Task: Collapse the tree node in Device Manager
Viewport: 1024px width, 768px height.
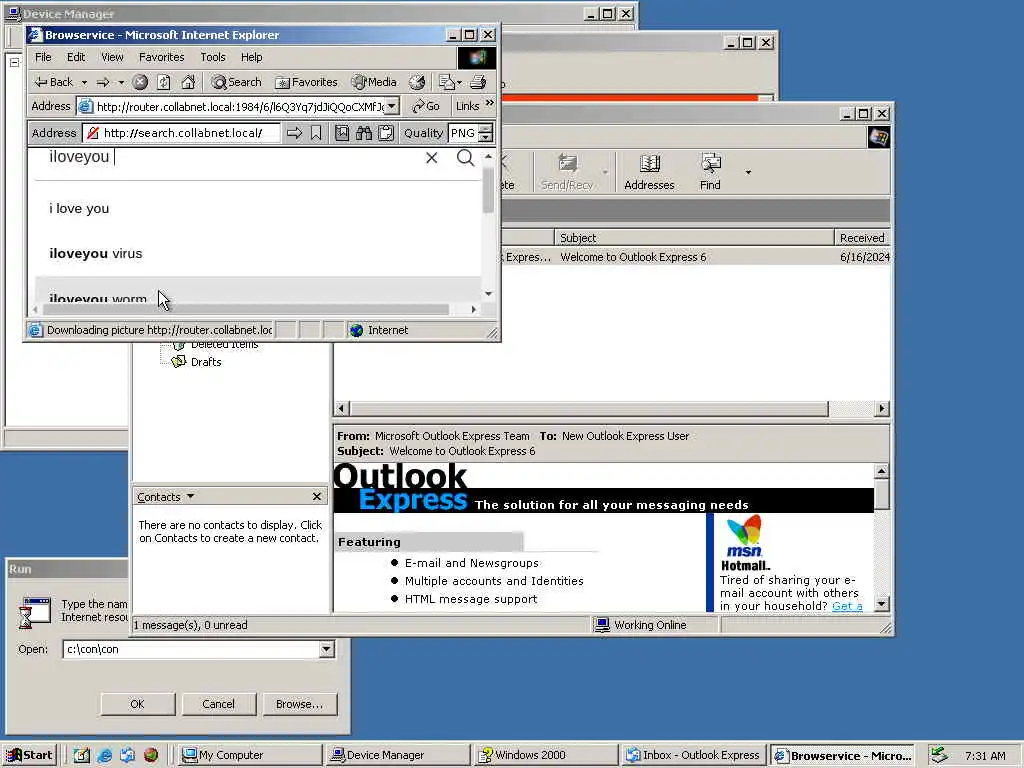Action: tap(14, 63)
